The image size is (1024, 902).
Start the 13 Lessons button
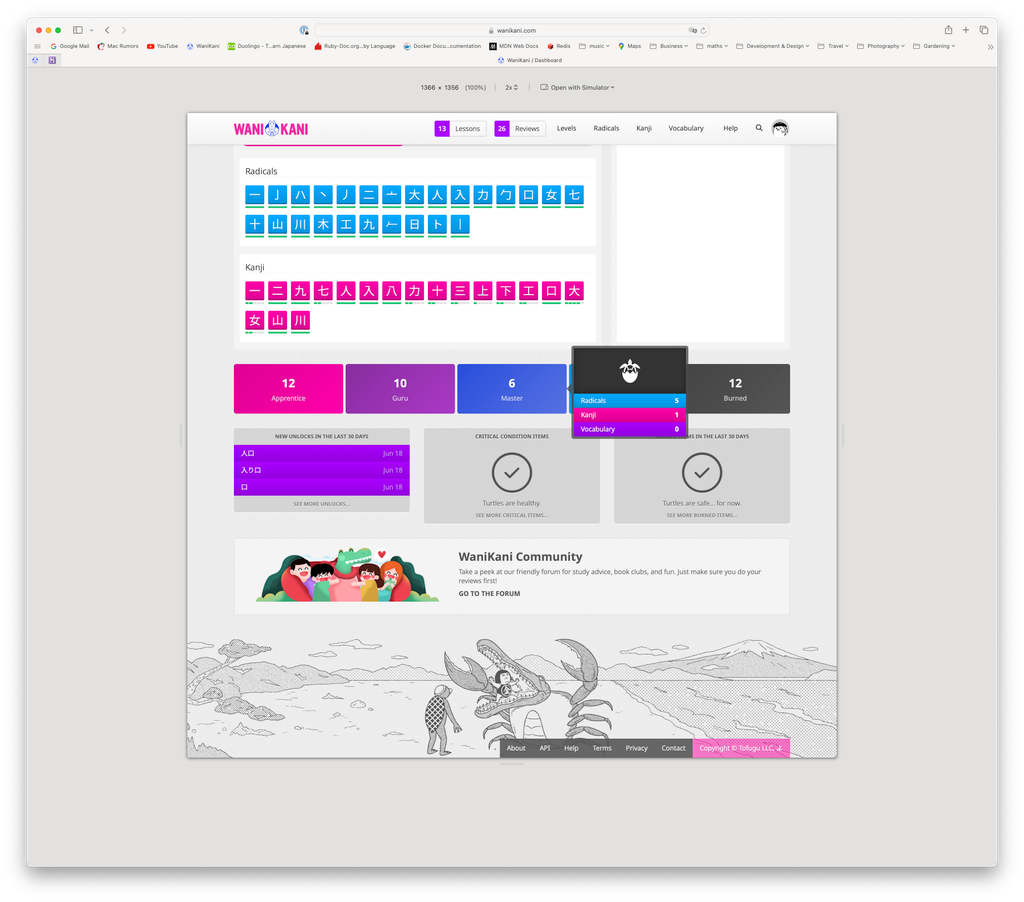460,129
